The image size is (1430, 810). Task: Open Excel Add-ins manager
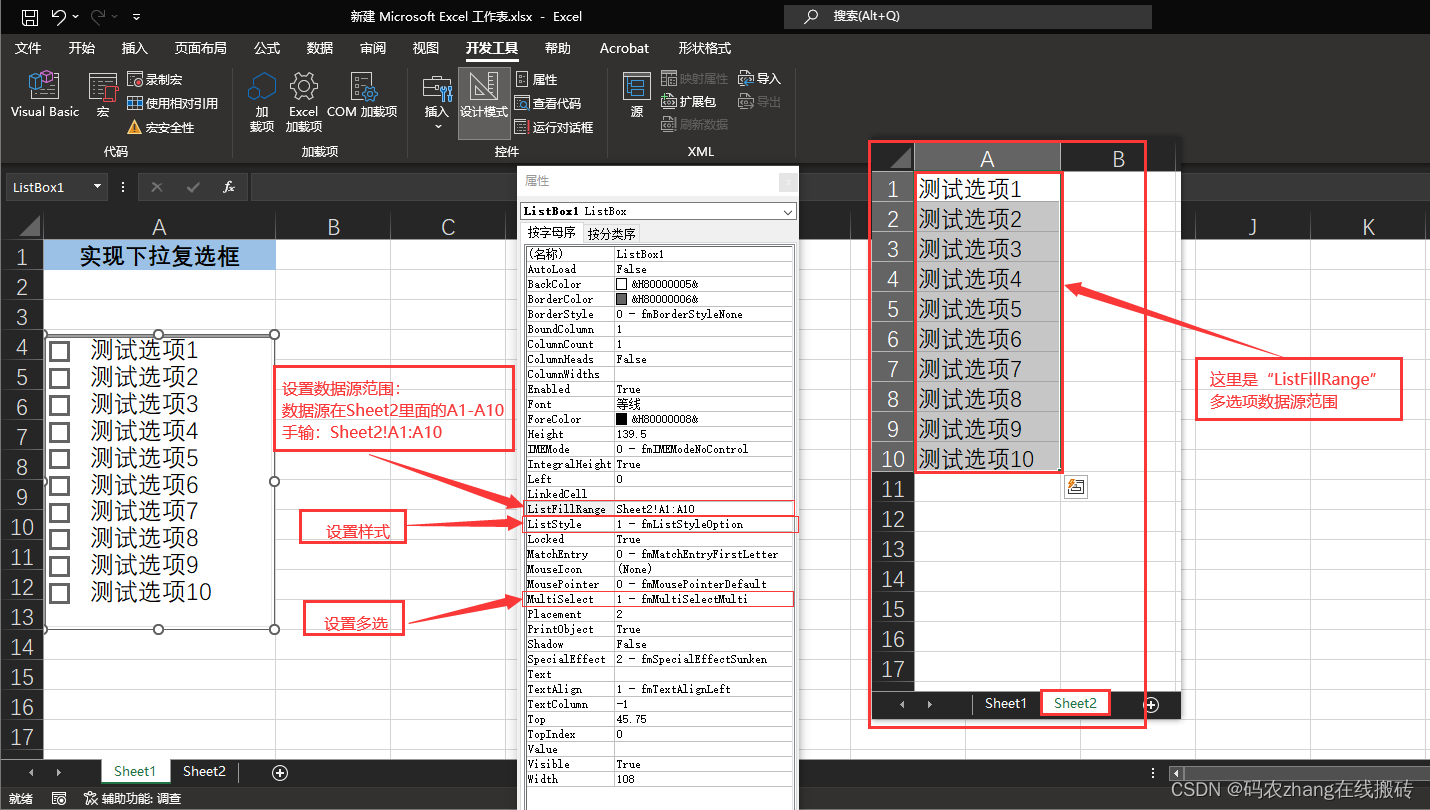pos(304,102)
